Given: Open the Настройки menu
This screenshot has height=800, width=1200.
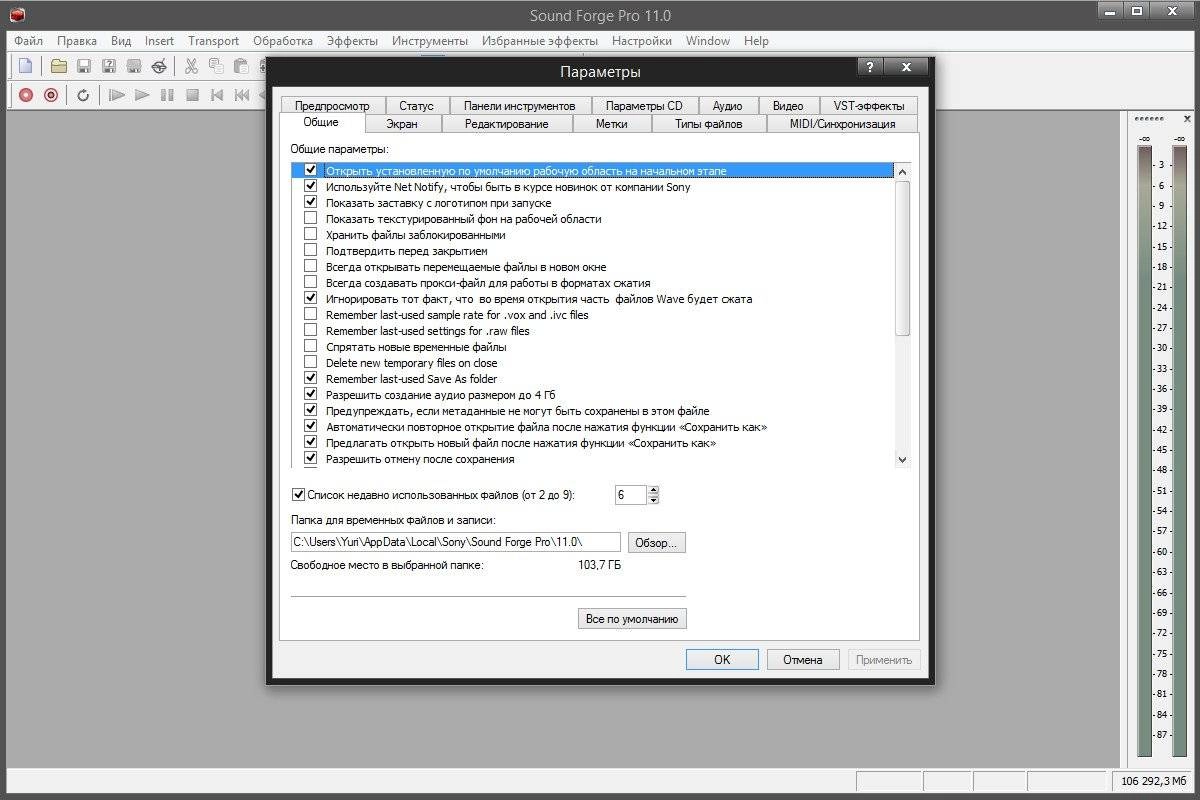Looking at the screenshot, I should tap(642, 41).
